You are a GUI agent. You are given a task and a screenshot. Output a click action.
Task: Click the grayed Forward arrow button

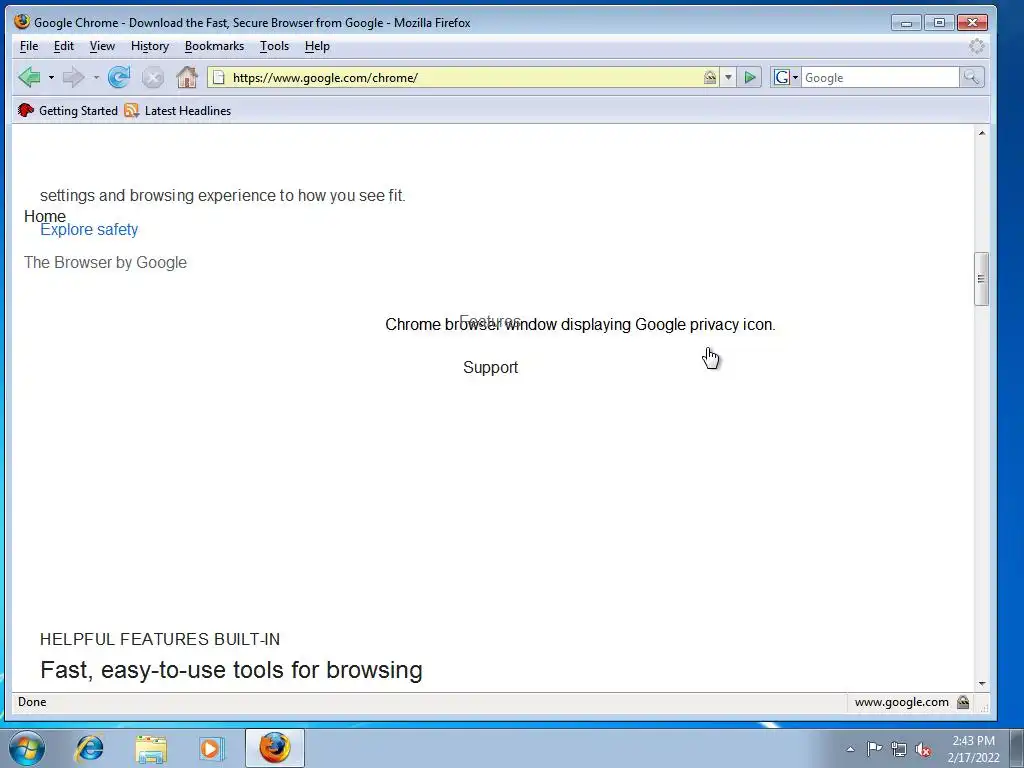[73, 78]
